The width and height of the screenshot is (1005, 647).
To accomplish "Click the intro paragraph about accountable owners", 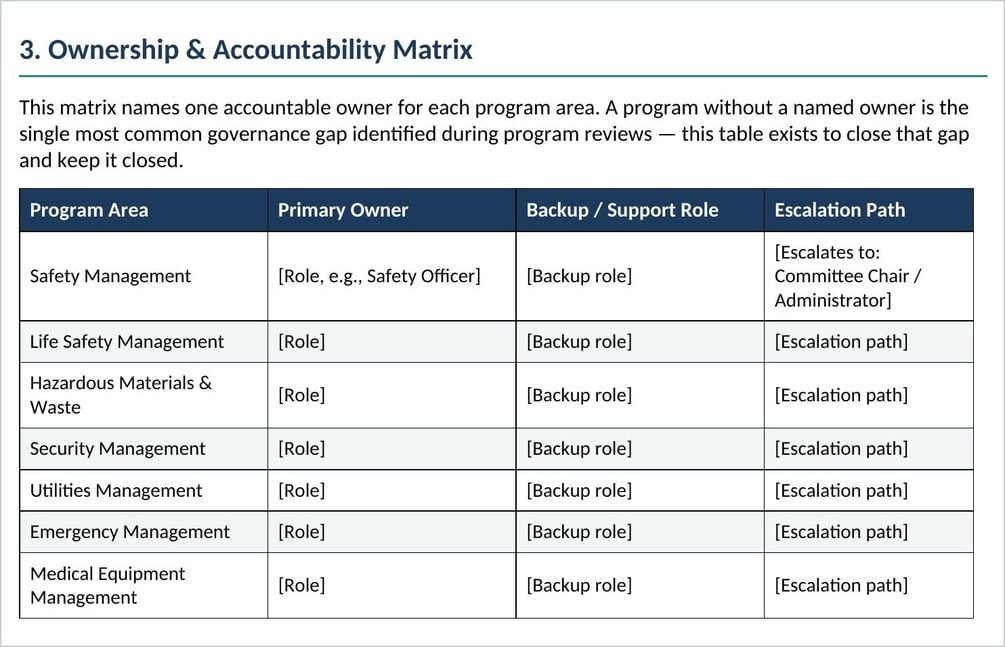I will click(x=494, y=134).
